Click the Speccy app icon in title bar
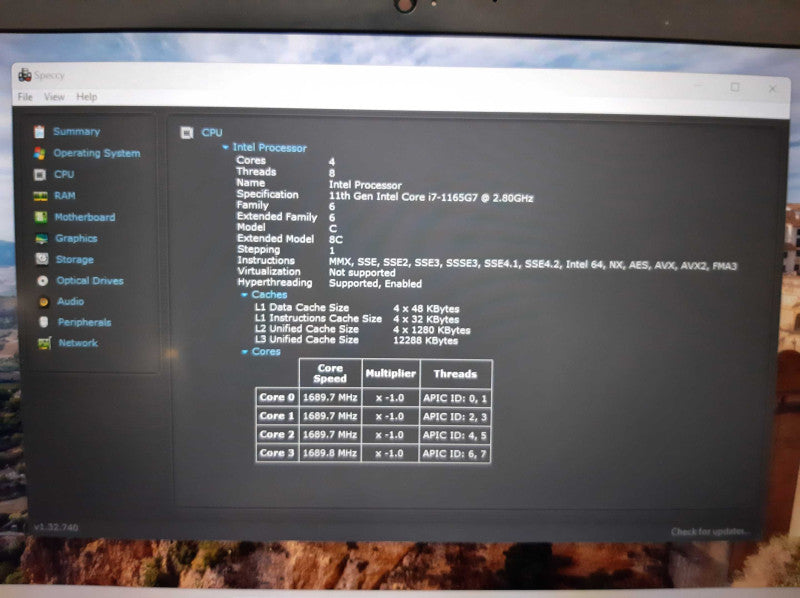This screenshot has height=598, width=800. (x=25, y=76)
